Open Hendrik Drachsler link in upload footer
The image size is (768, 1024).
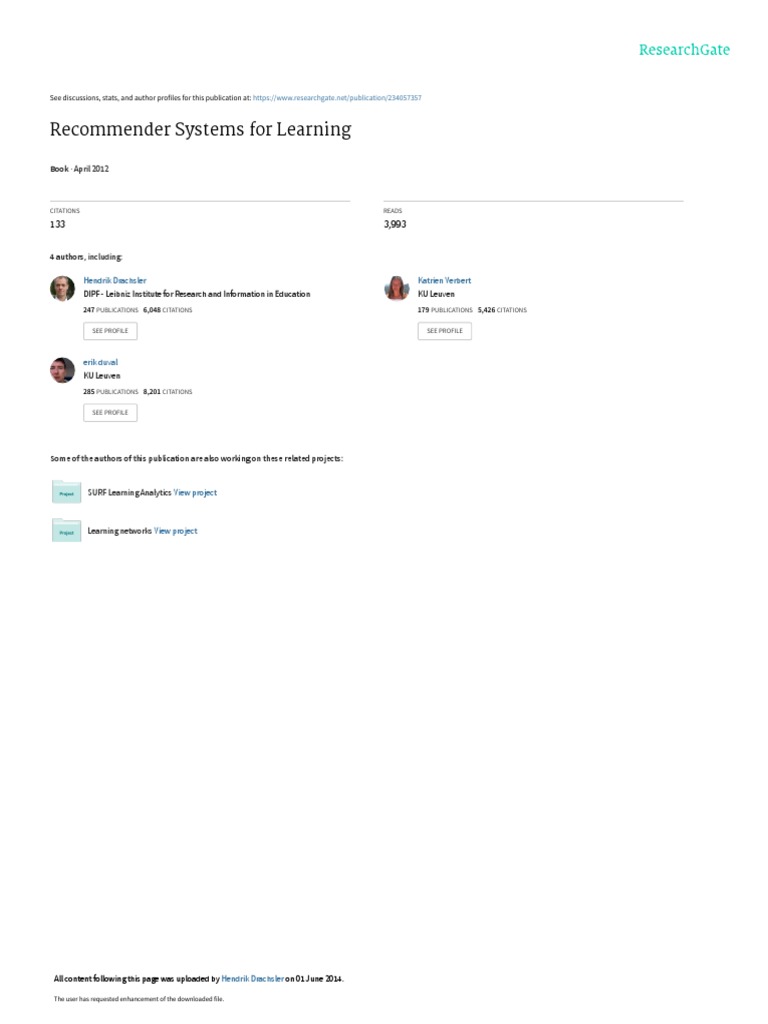[x=253, y=978]
